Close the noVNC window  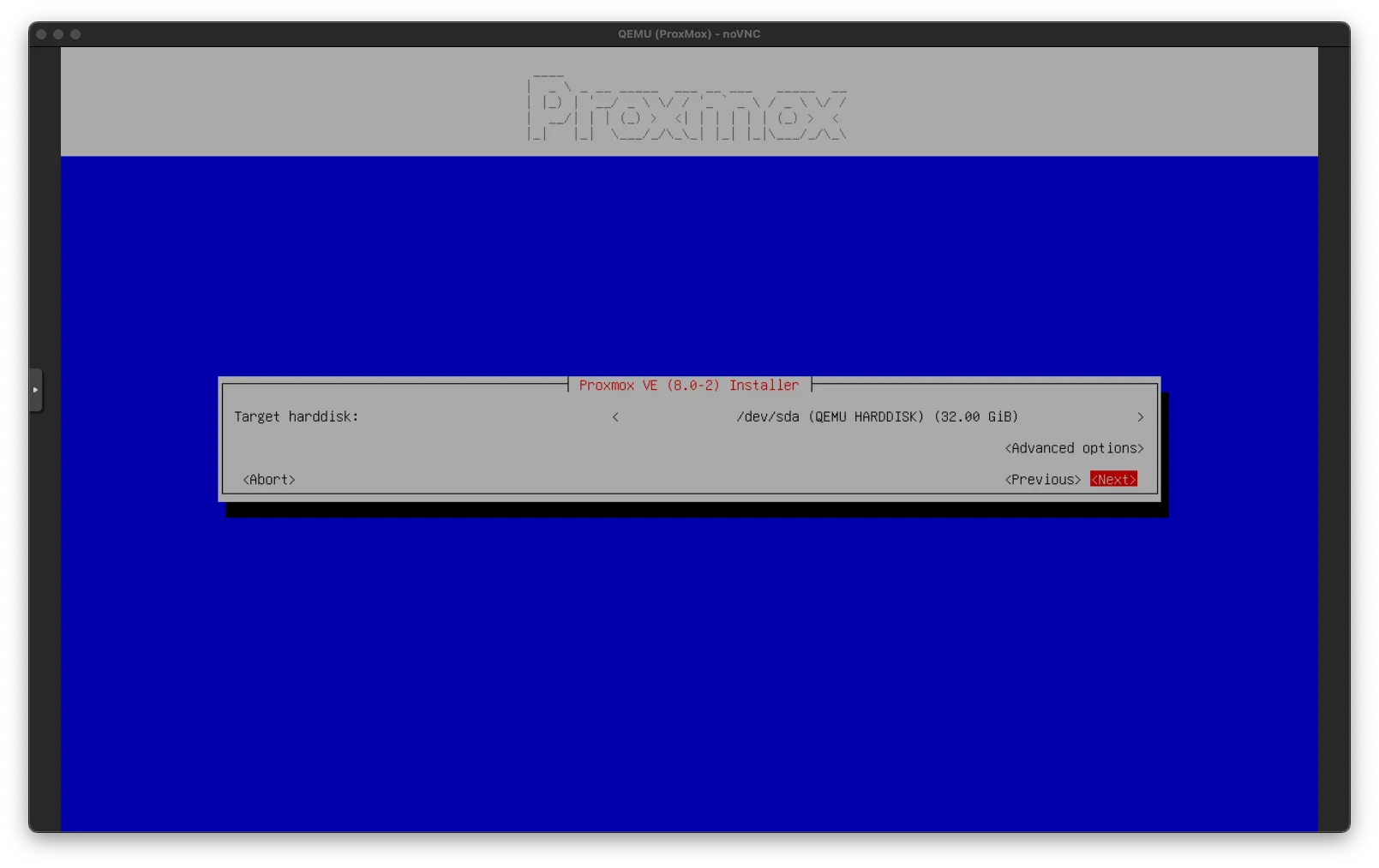pyautogui.click(x=41, y=34)
